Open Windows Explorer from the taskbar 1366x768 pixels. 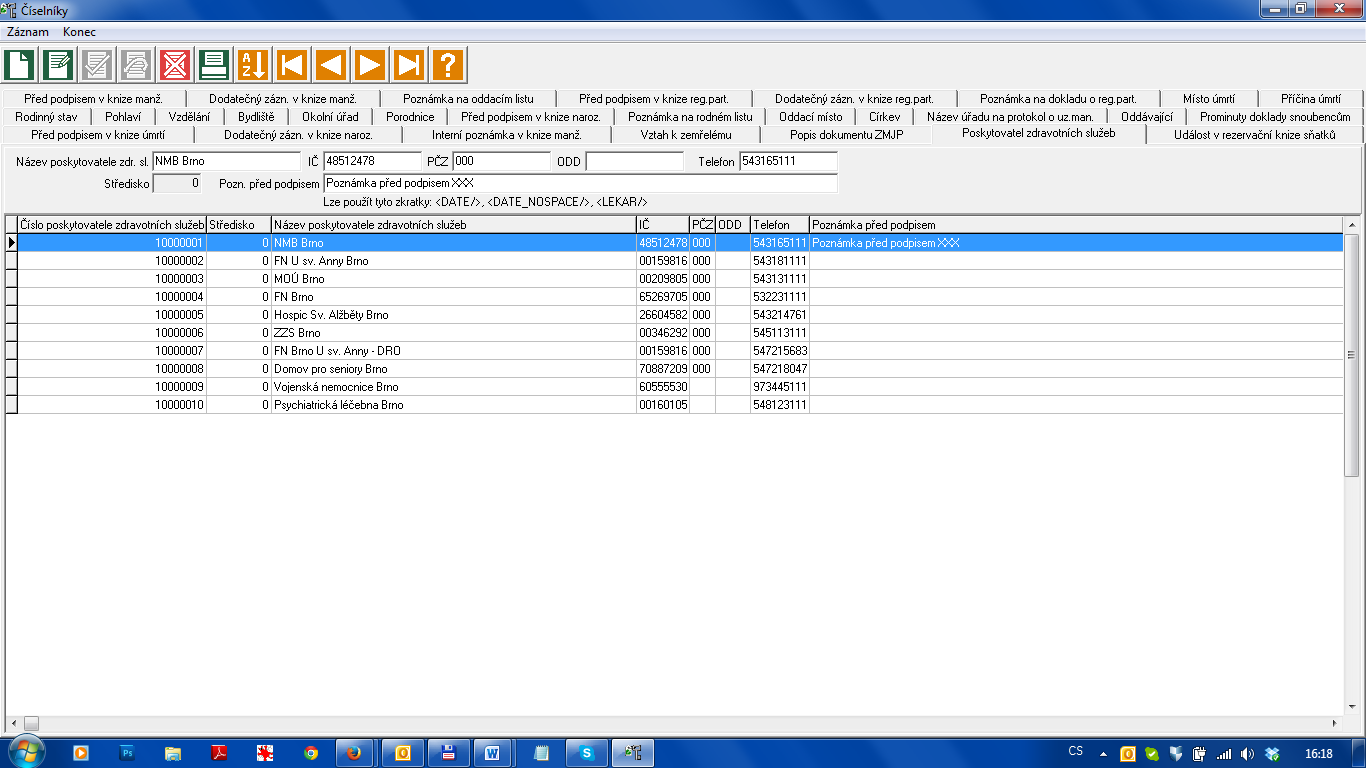pyautogui.click(x=173, y=753)
